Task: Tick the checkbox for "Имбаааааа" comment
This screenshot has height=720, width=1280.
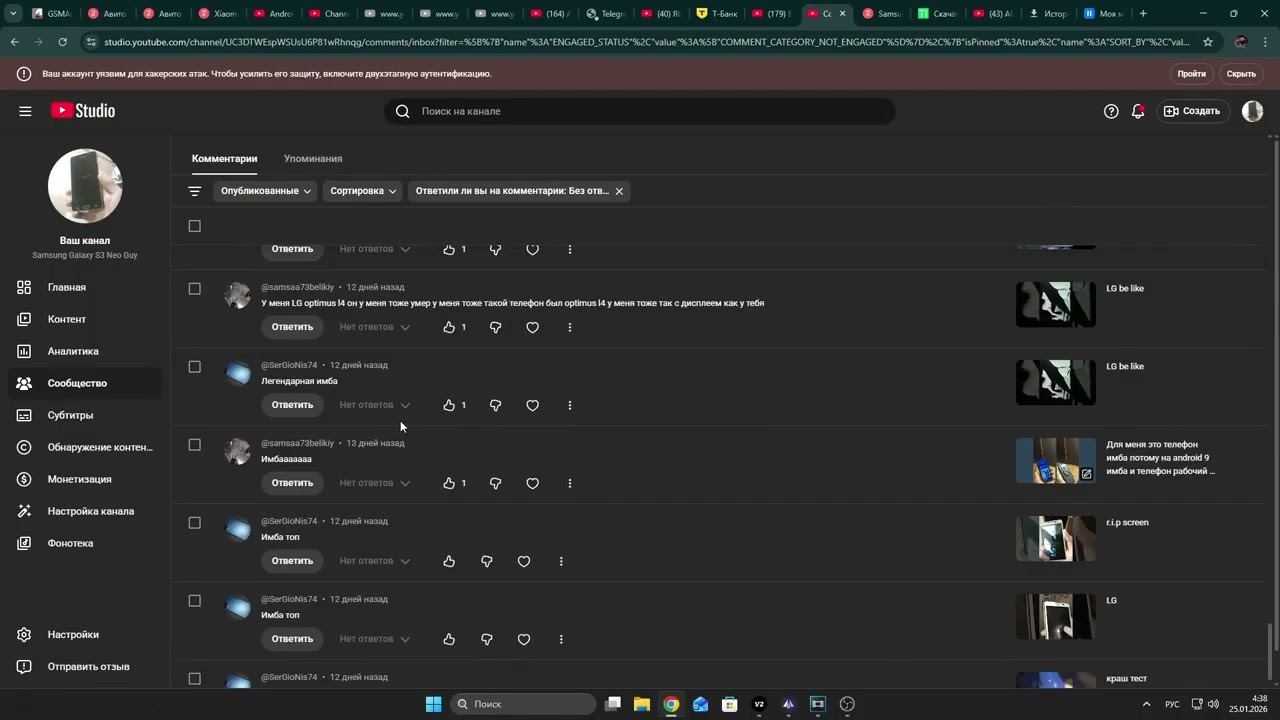Action: [195, 445]
